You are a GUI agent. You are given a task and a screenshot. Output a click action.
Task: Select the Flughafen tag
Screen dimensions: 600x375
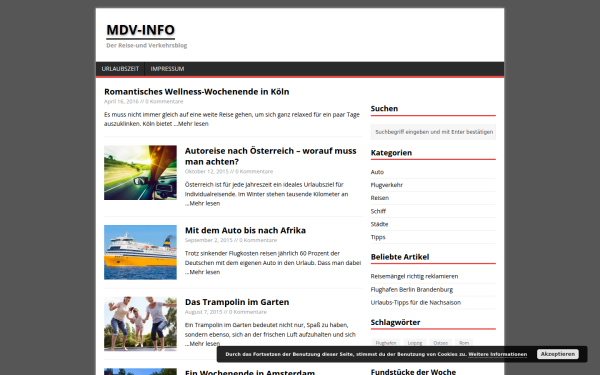386,343
